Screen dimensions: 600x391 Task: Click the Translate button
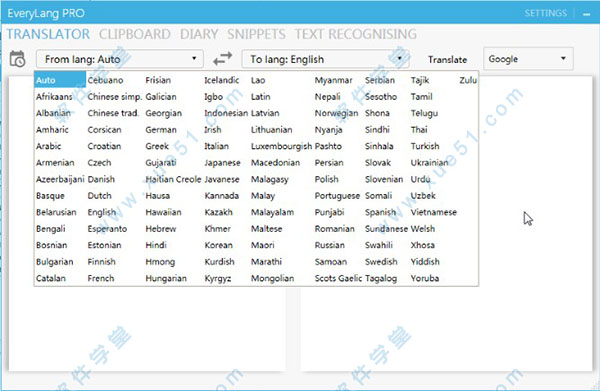click(447, 60)
